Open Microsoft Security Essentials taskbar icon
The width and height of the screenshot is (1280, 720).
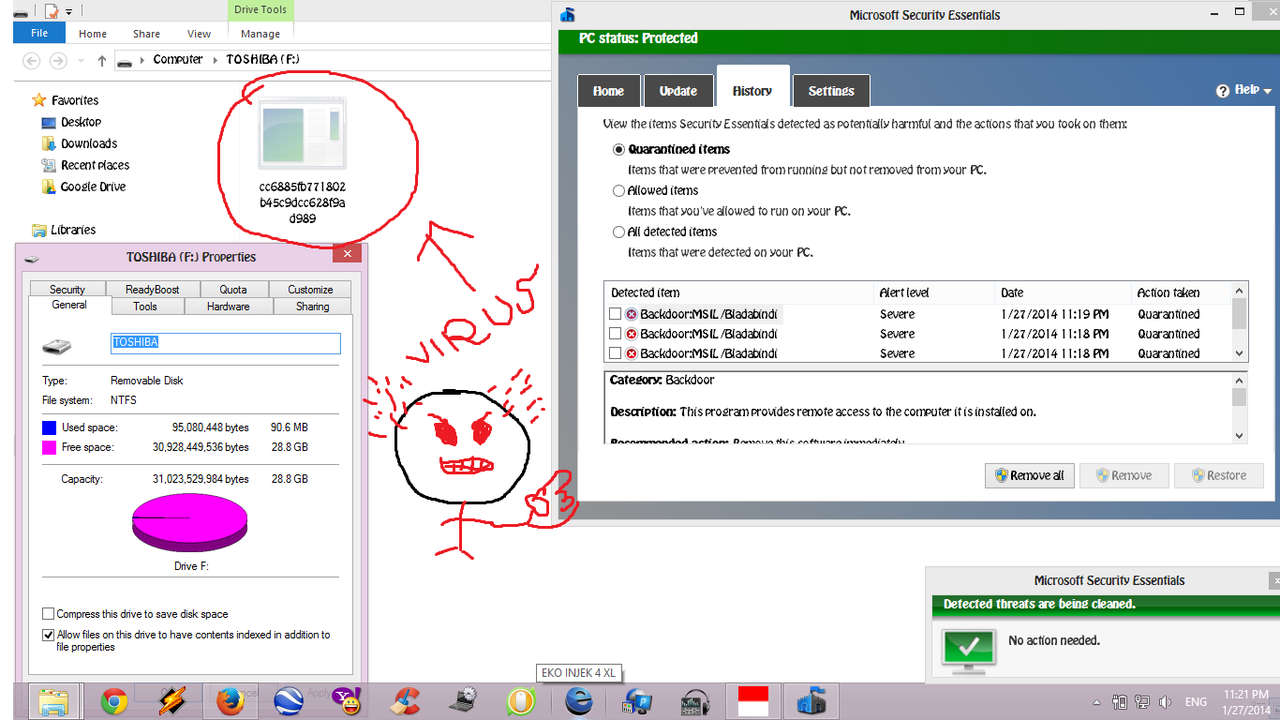click(811, 701)
